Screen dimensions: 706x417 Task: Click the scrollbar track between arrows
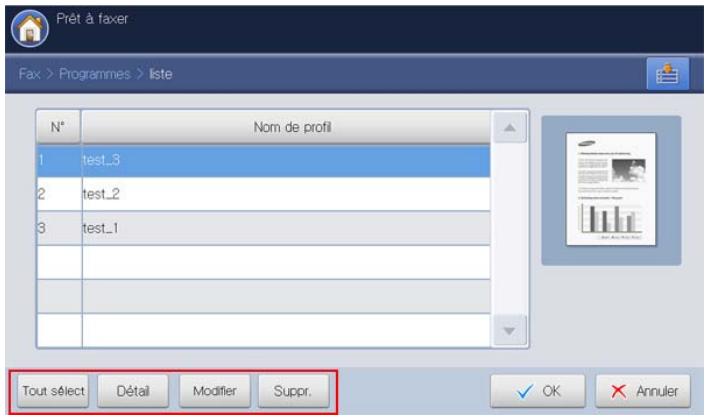coord(510,229)
